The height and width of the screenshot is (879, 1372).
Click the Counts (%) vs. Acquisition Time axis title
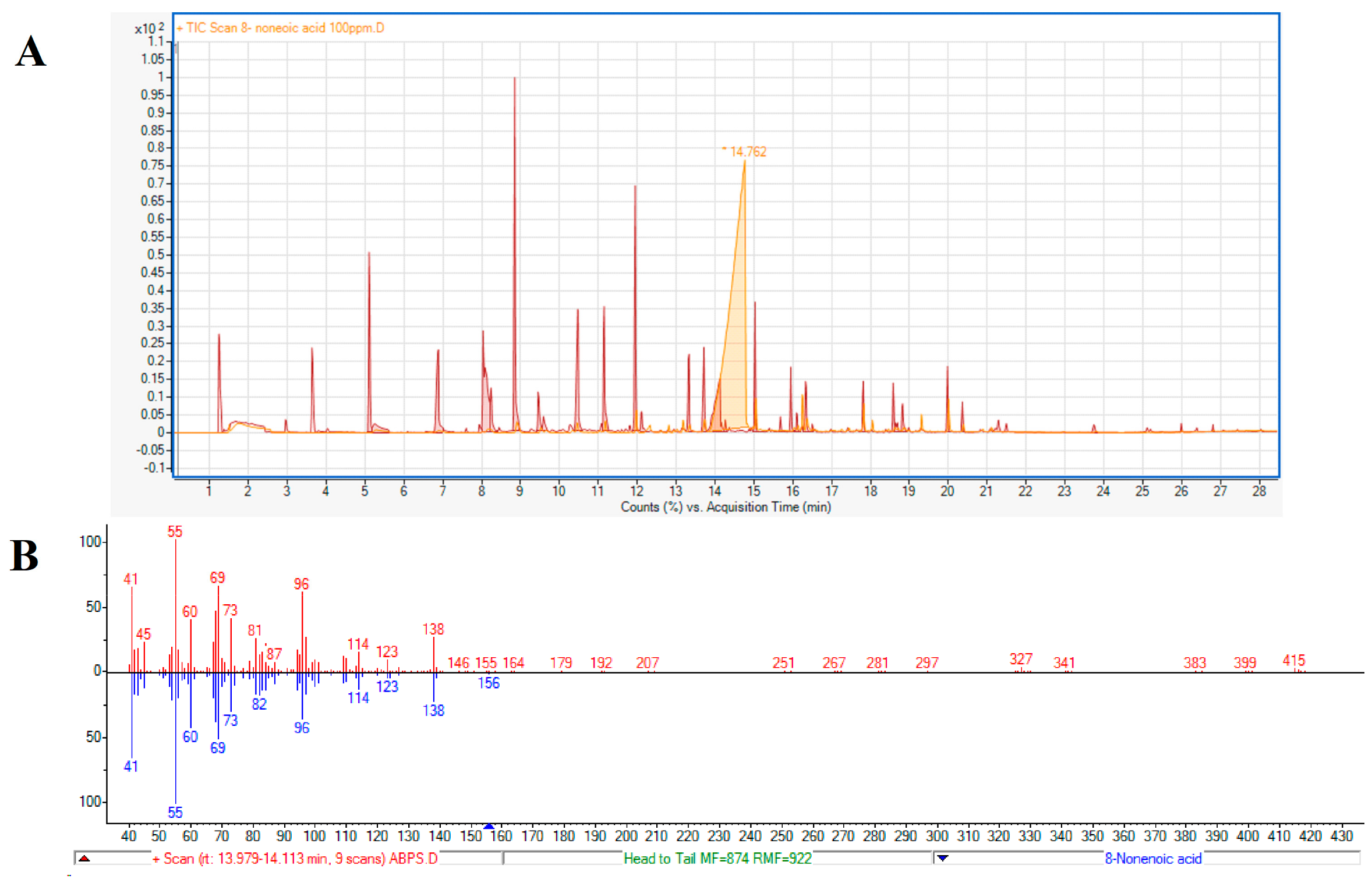coord(725,506)
